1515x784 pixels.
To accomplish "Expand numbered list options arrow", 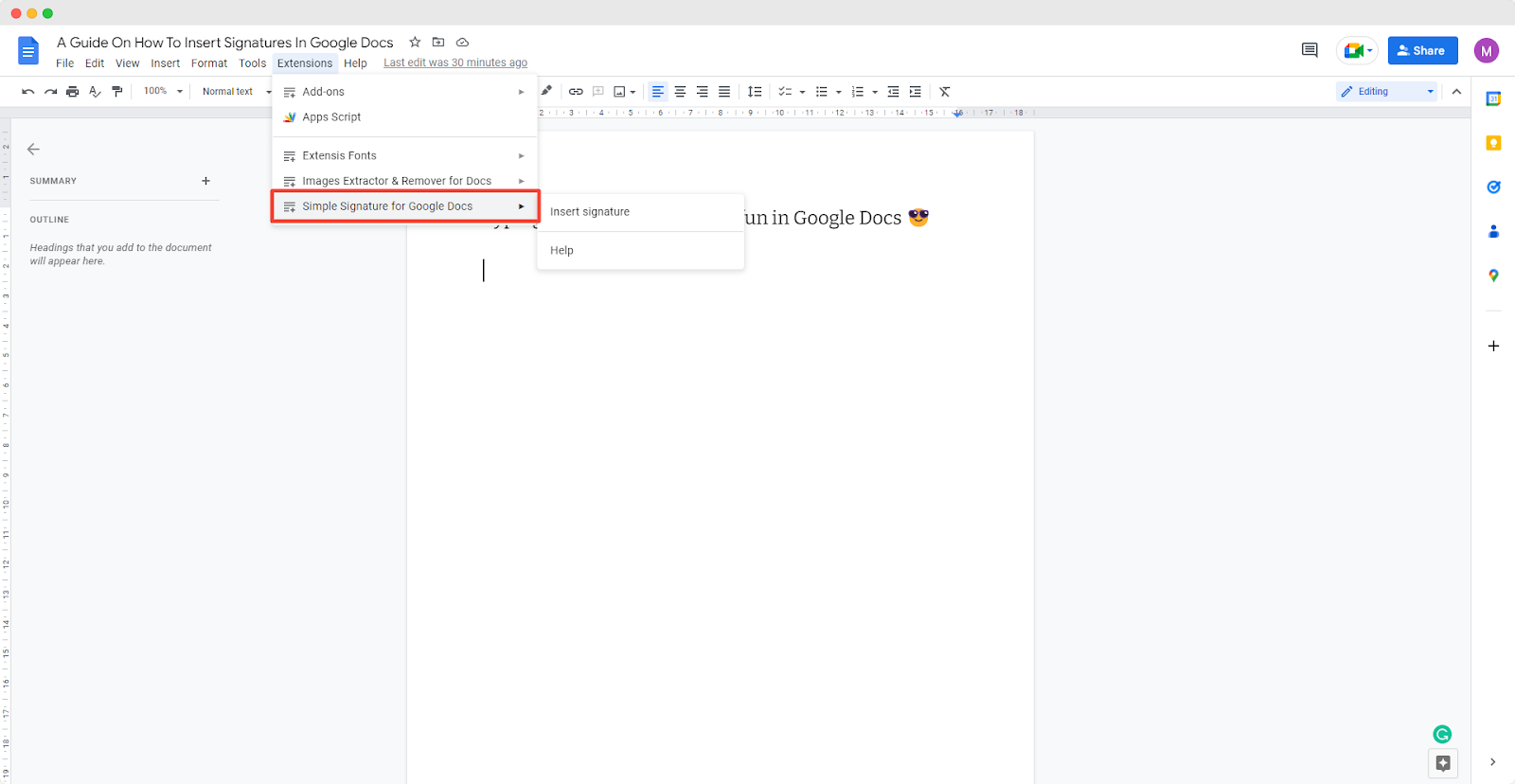I will pos(875,93).
